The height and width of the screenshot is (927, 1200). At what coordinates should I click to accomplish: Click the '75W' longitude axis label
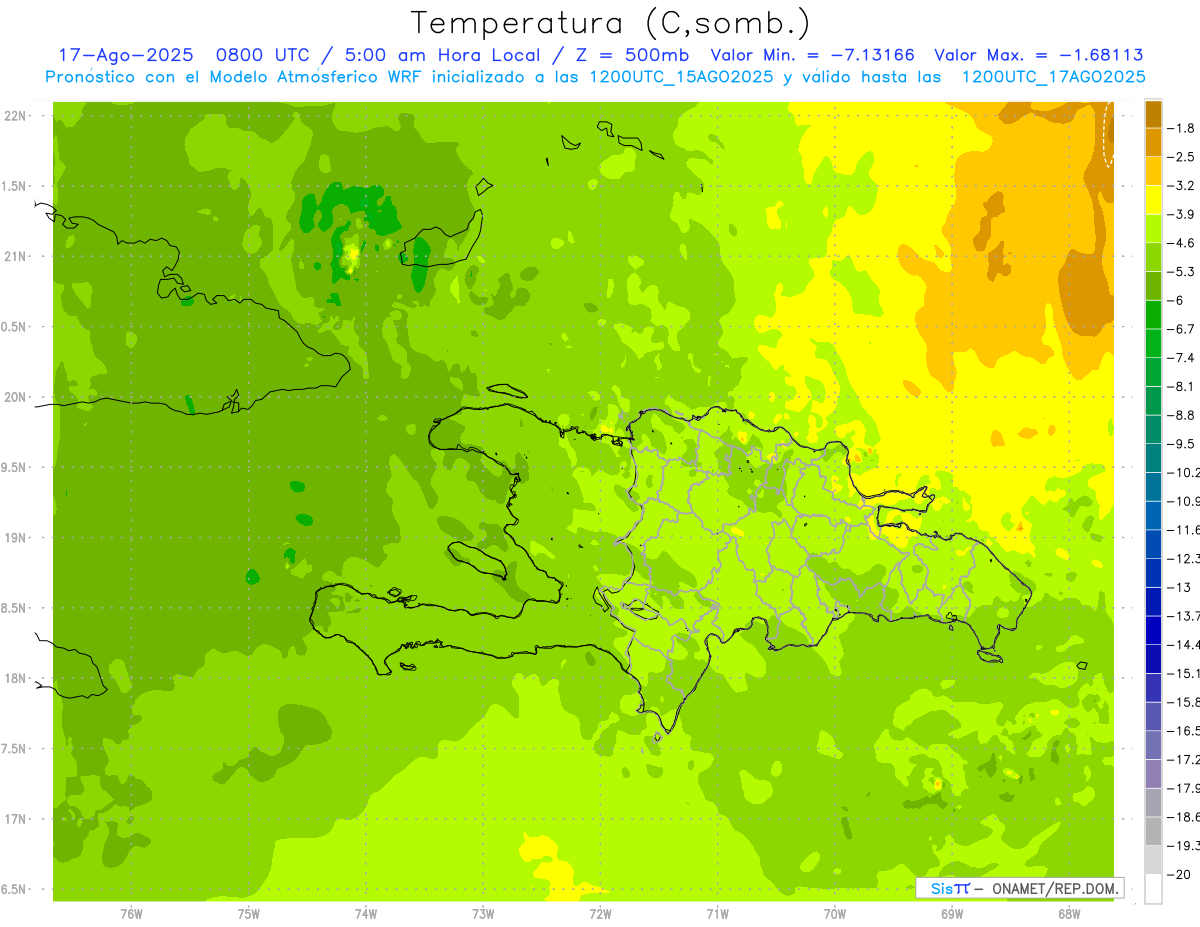click(x=249, y=913)
